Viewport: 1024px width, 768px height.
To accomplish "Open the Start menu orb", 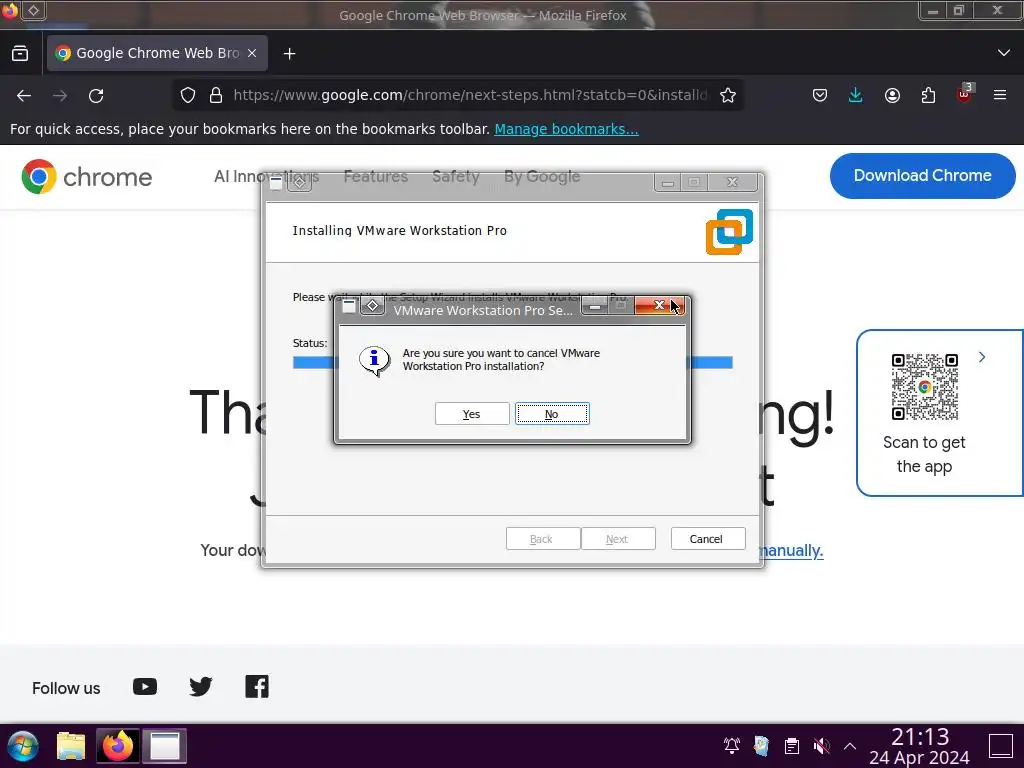I will [23, 746].
